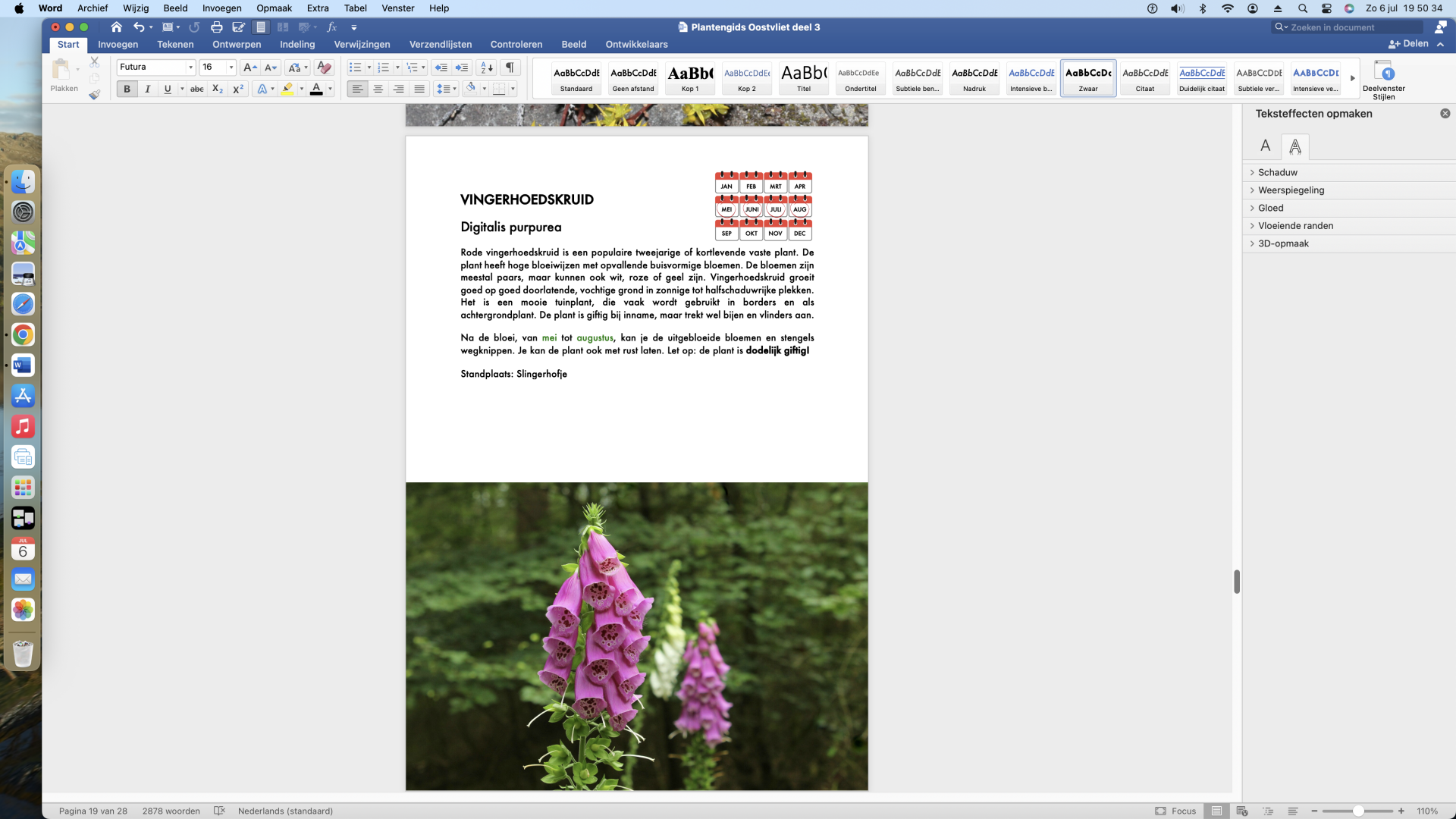Expand the Schaduw section
The image size is (1456, 819).
click(1277, 172)
